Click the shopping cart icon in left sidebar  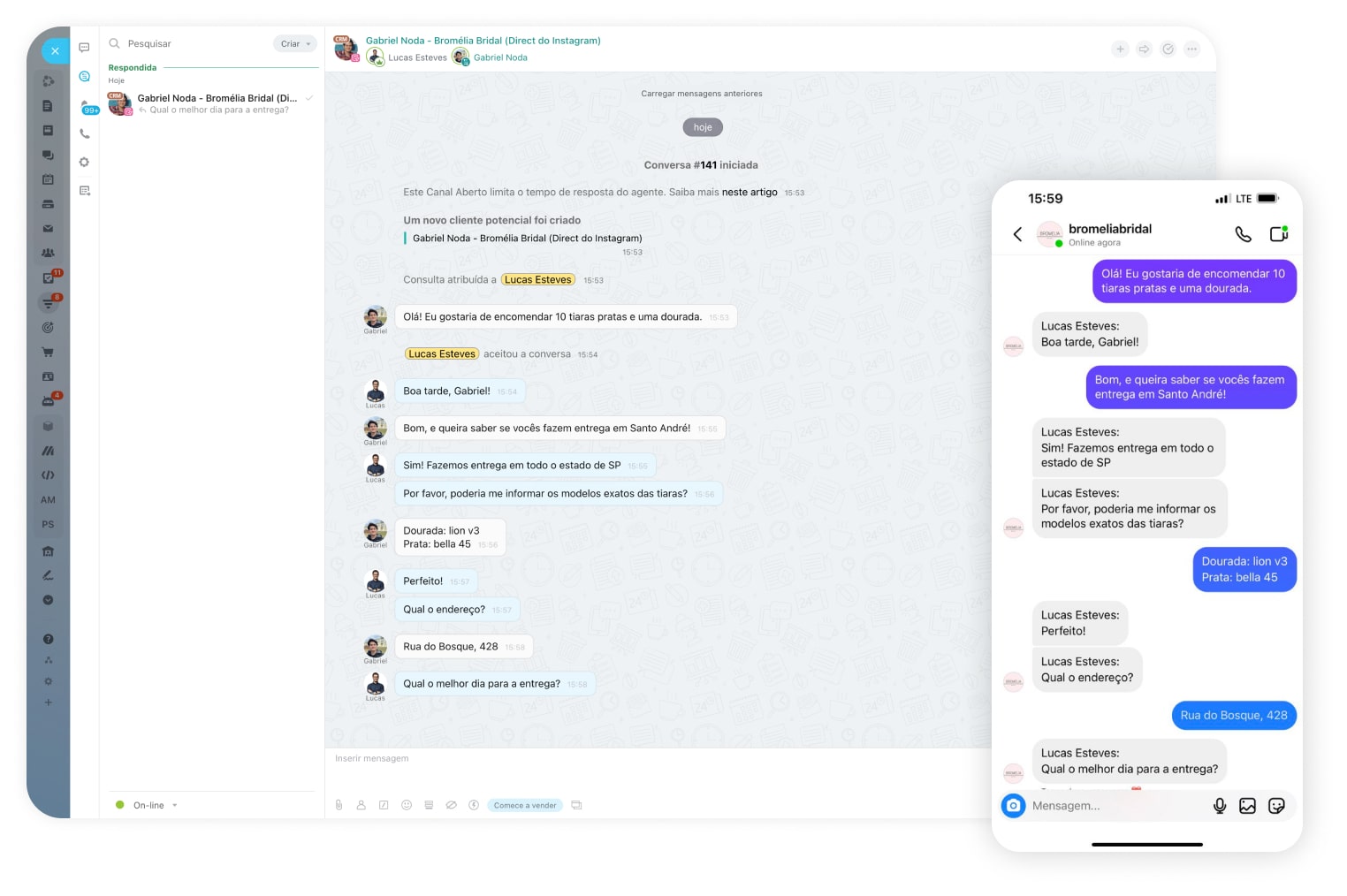[48, 352]
